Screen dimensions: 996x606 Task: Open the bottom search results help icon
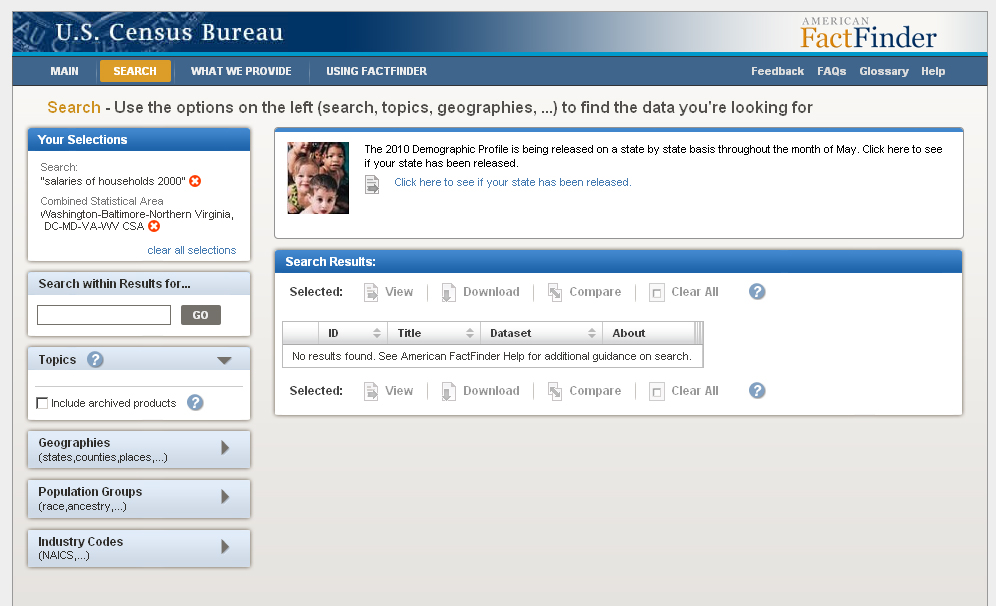tap(757, 391)
